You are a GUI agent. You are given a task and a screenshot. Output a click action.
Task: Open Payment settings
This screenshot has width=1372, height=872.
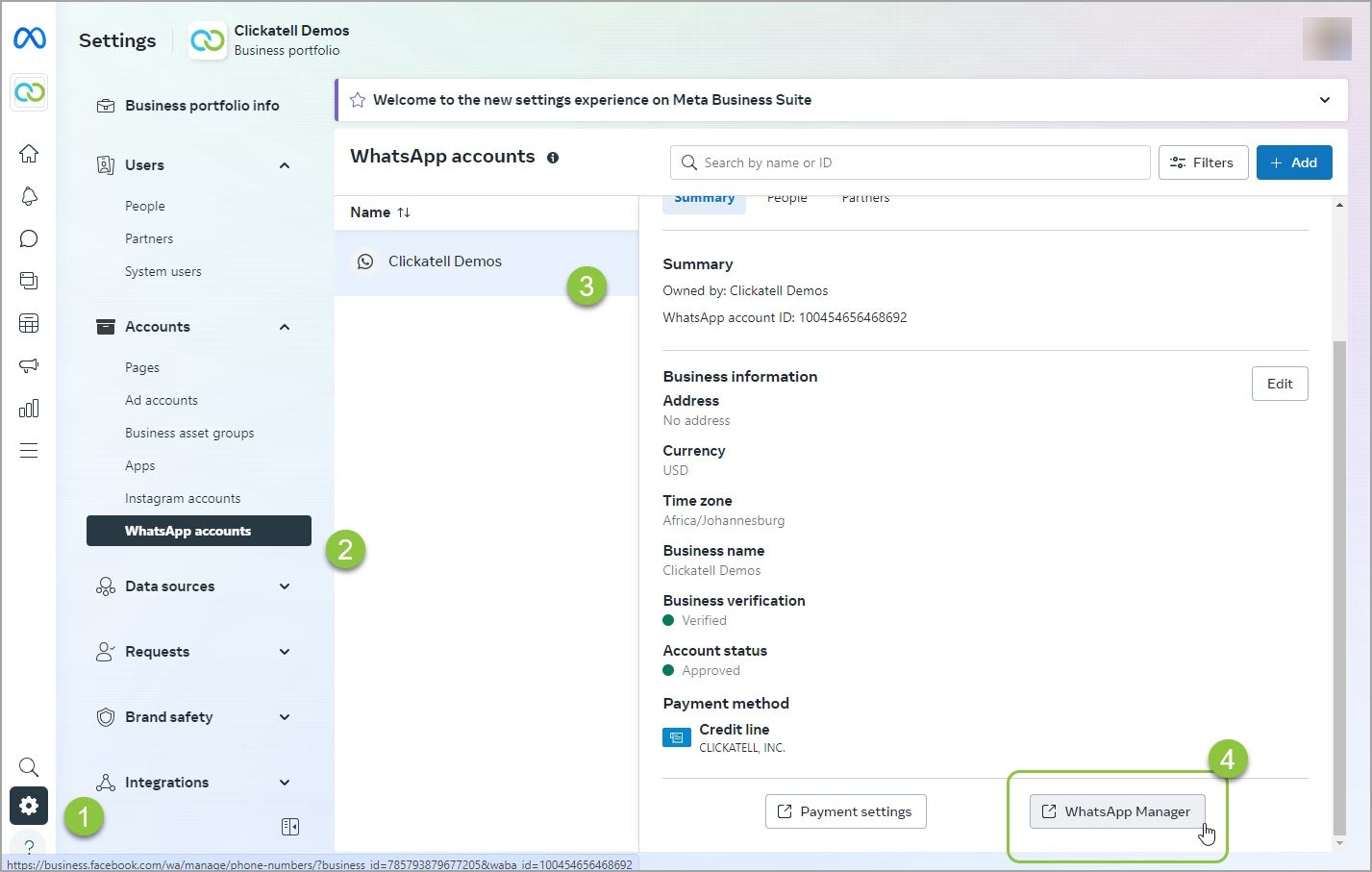click(x=846, y=811)
